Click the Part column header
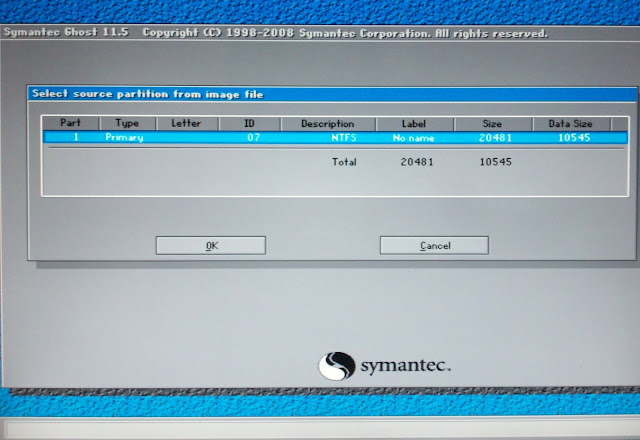Image resolution: width=640 pixels, height=440 pixels. coord(71,123)
